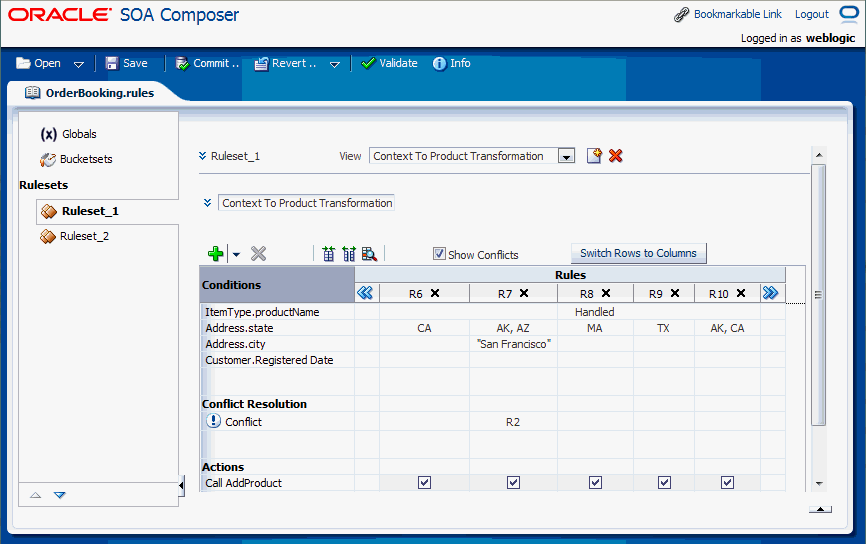The width and height of the screenshot is (866, 544).
Task: Toggle Call AddProduct checkbox for R9
Action: 664,483
